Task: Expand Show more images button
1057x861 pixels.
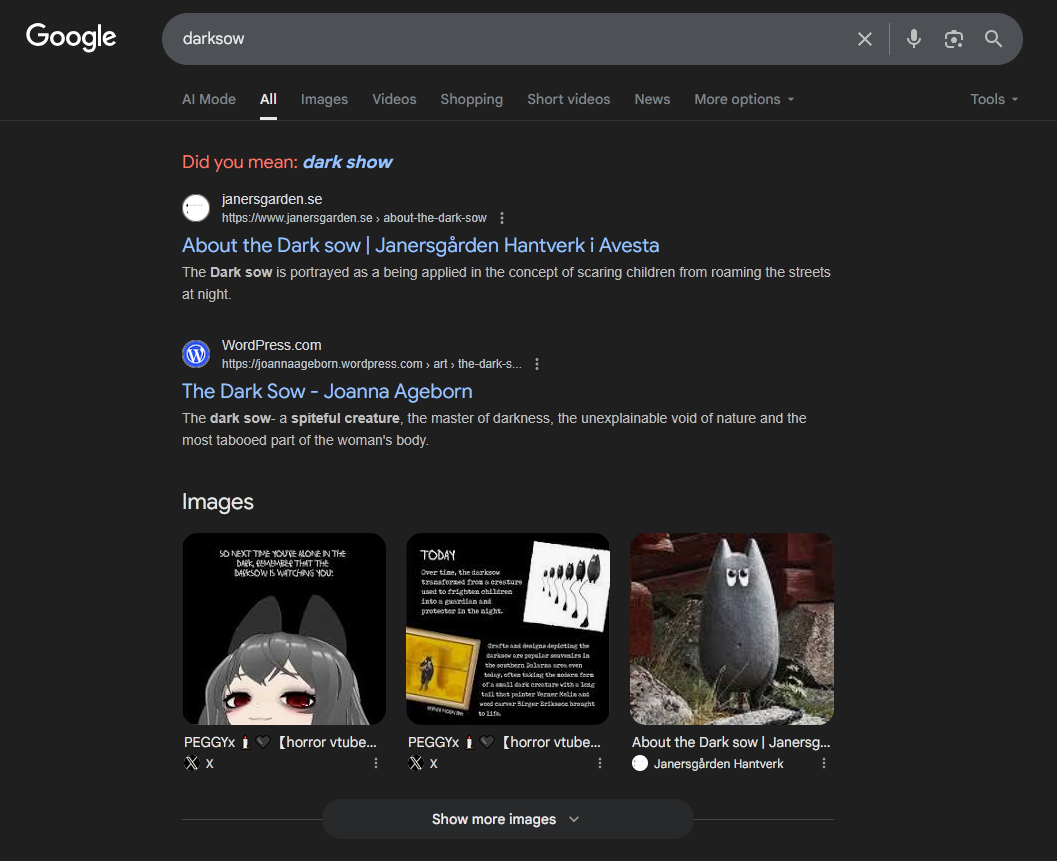Action: [508, 819]
